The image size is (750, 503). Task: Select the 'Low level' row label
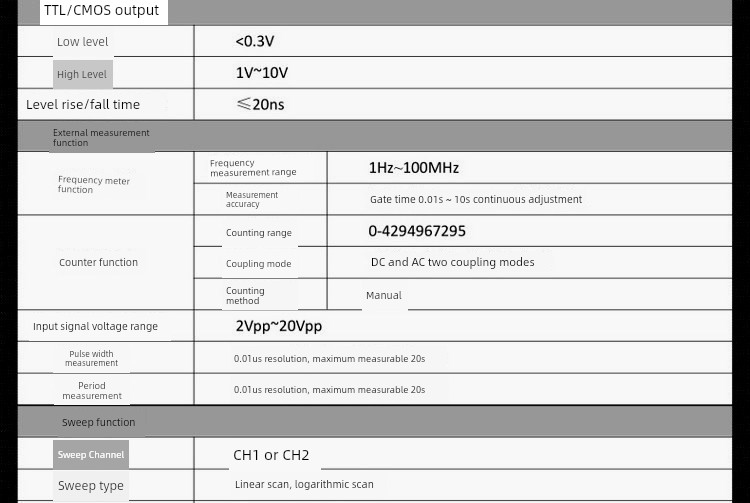pos(82,42)
